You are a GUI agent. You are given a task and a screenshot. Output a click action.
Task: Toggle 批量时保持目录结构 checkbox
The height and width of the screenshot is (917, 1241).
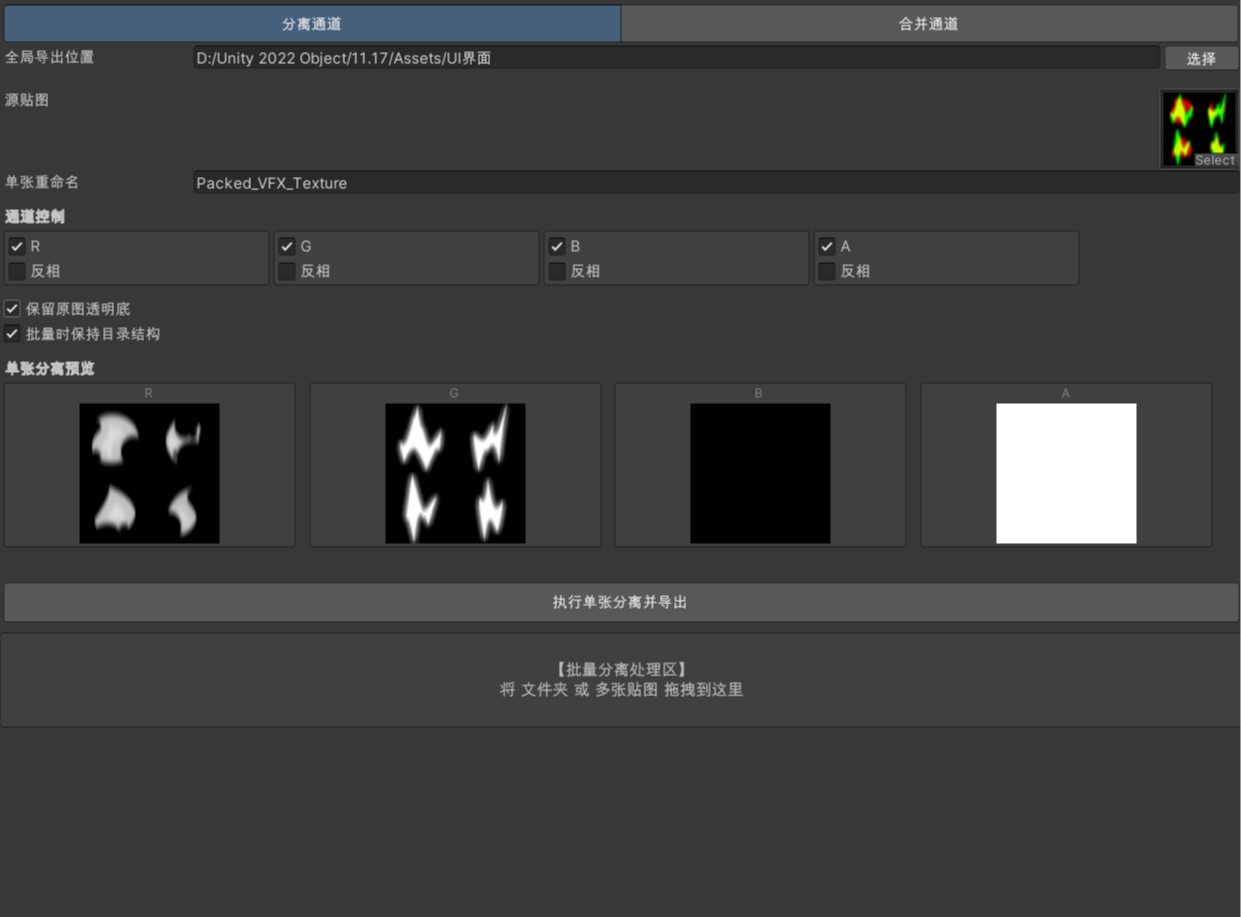pyautogui.click(x=12, y=334)
